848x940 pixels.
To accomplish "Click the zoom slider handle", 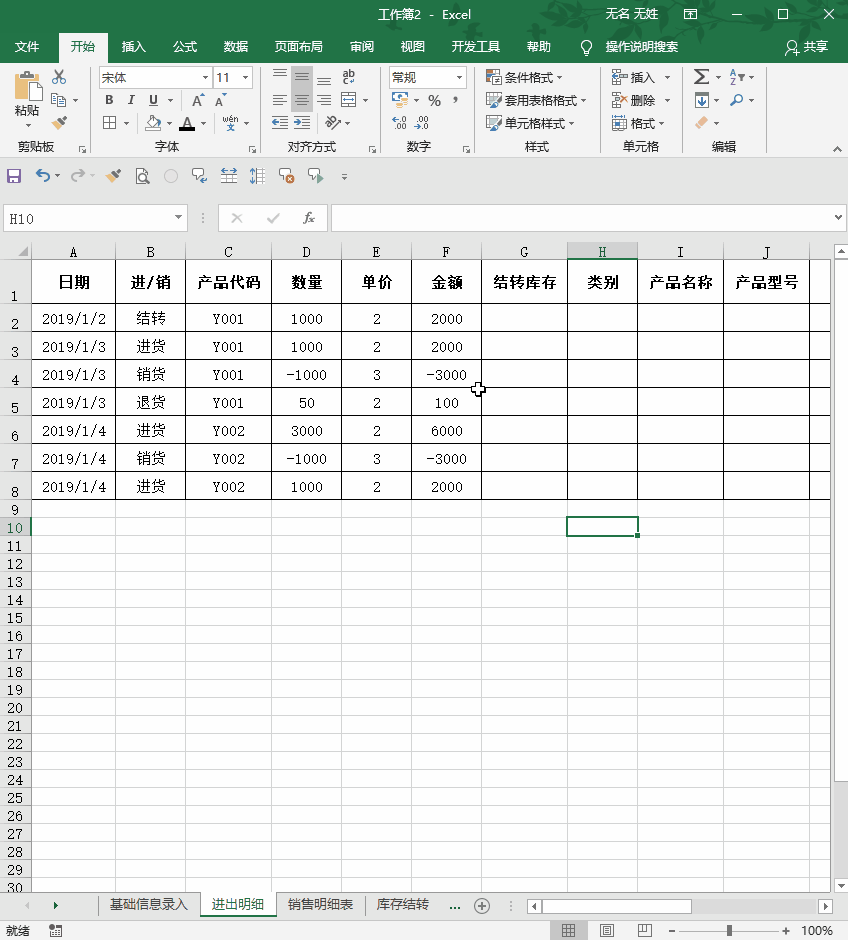I will tap(729, 930).
